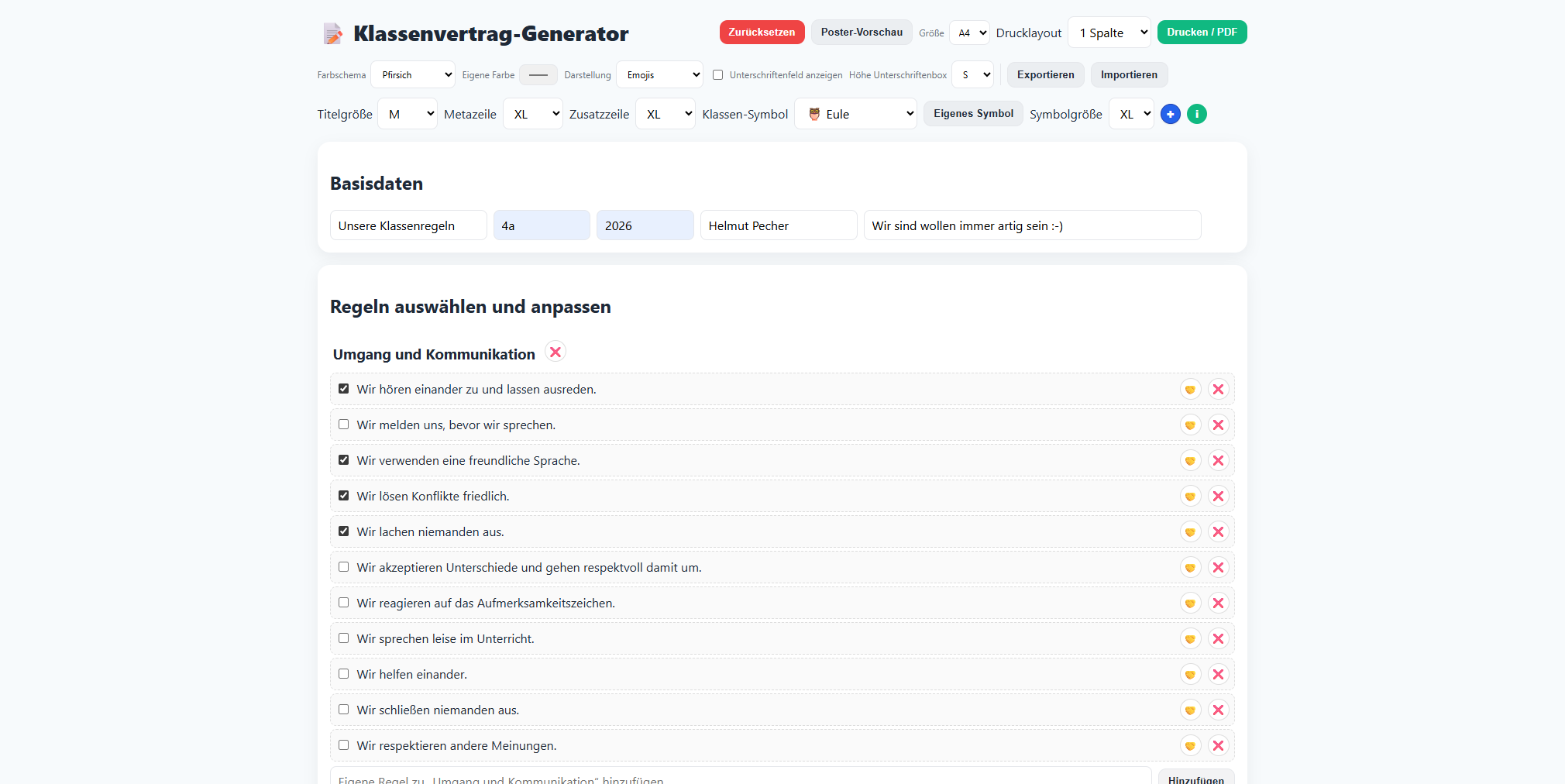This screenshot has height=784, width=1565.
Task: Change the Farbschema from Pfirsich
Action: pos(412,74)
